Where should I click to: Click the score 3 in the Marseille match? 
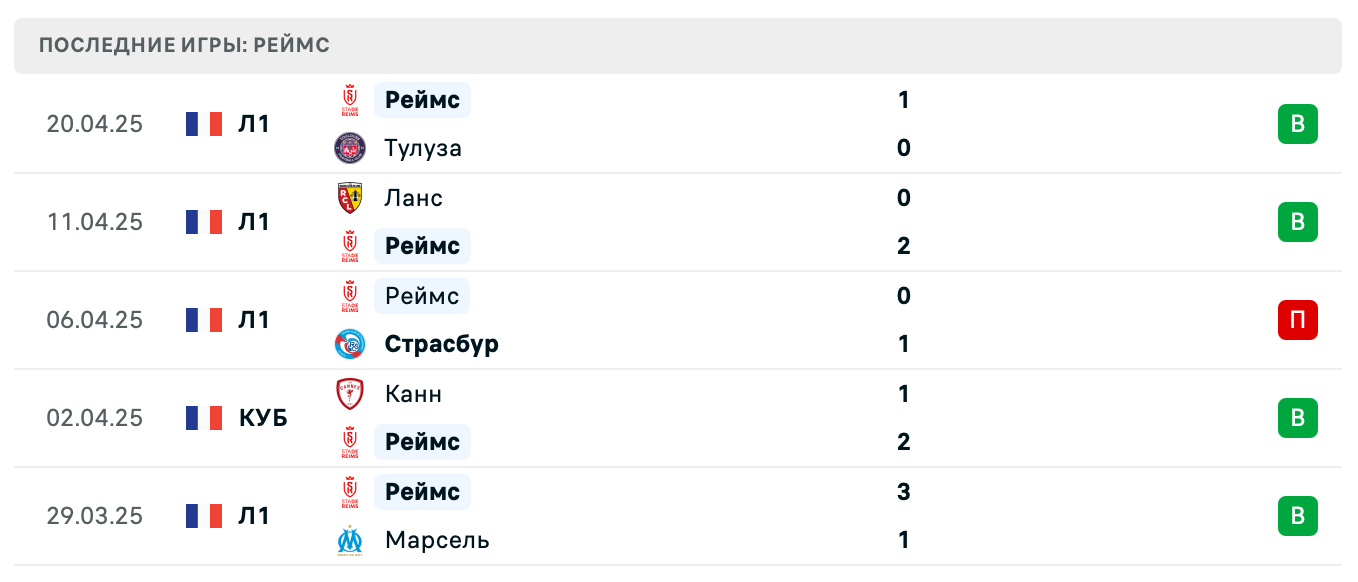click(903, 492)
